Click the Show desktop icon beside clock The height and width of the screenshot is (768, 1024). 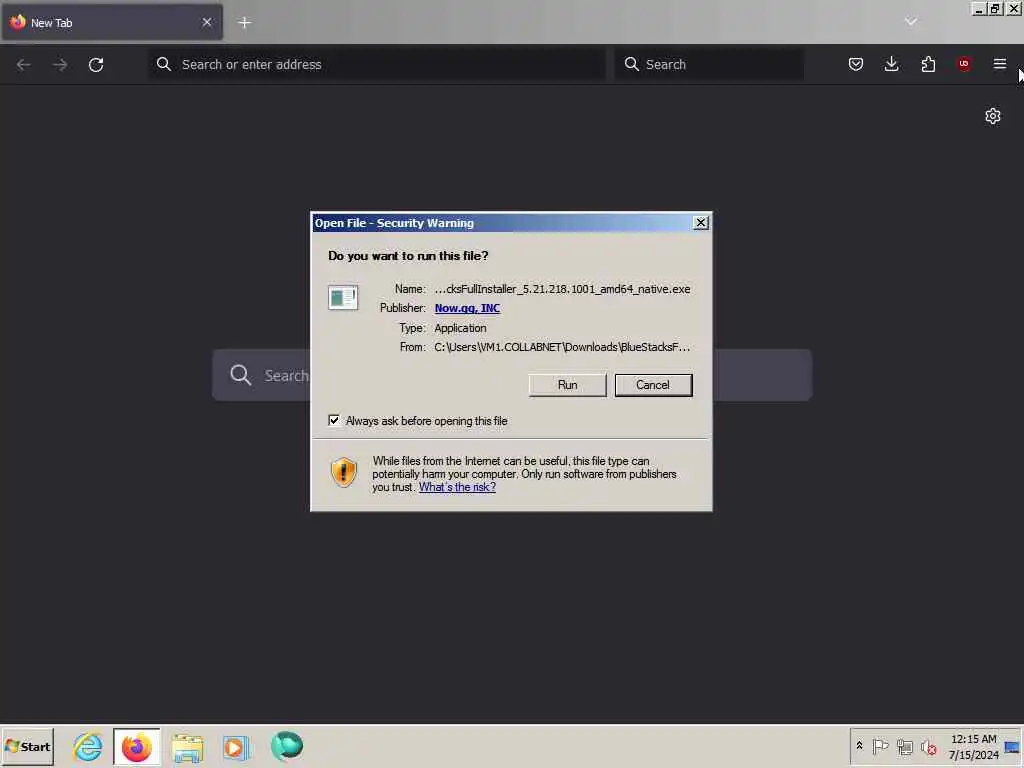(x=1012, y=746)
